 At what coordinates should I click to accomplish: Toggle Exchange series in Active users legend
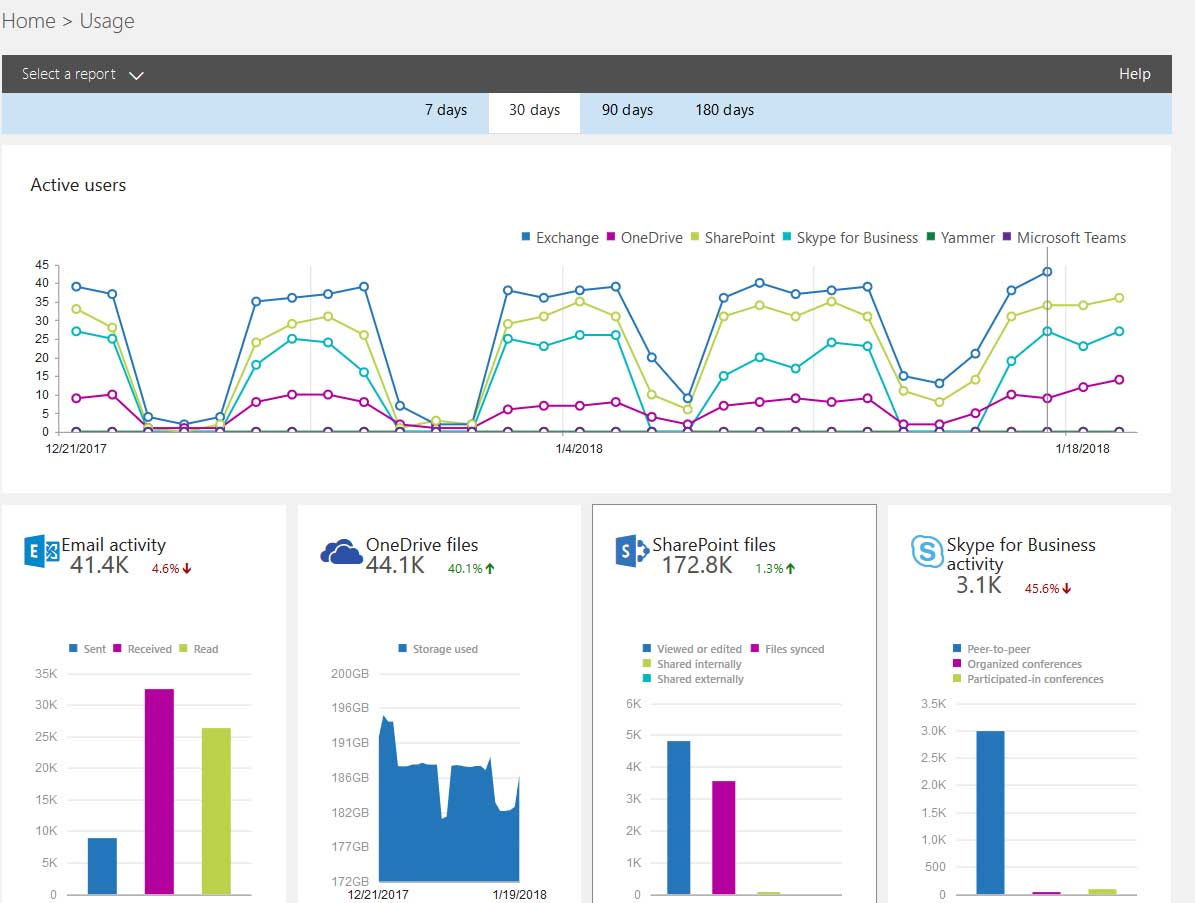[x=559, y=238]
